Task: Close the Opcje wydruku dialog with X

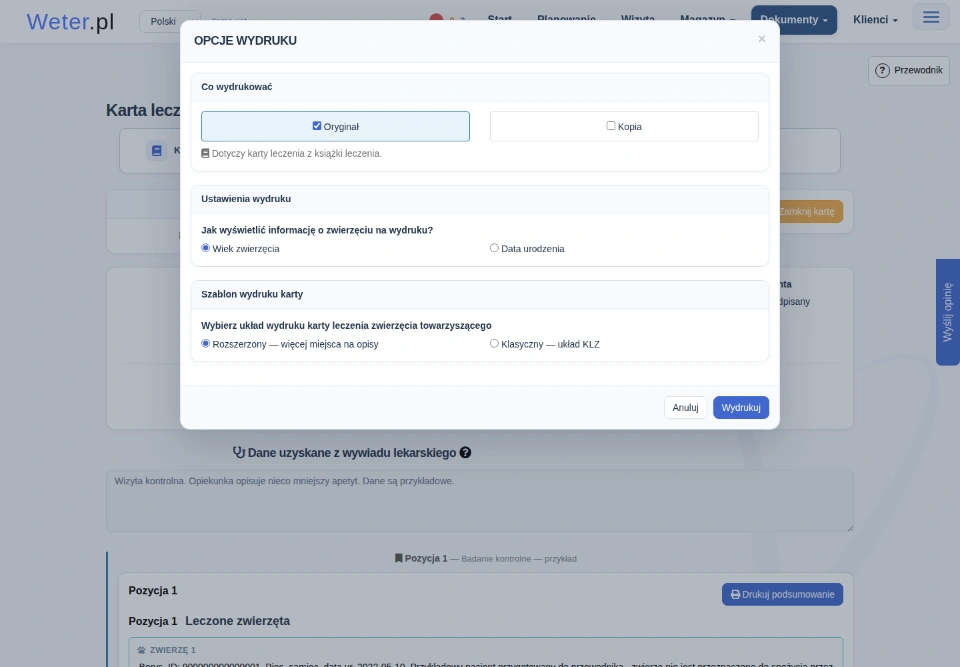Action: click(762, 39)
